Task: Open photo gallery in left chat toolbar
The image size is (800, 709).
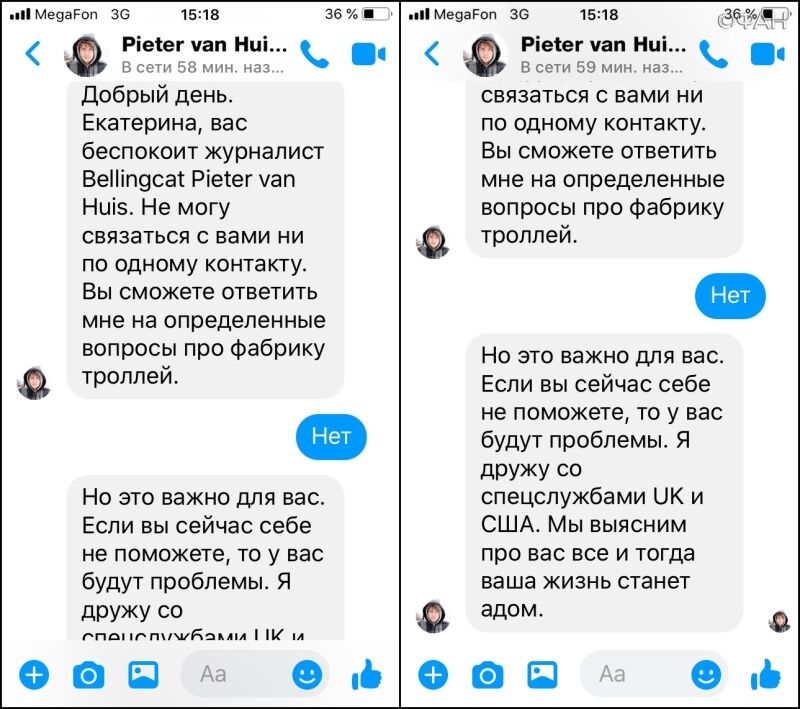Action: 143,674
